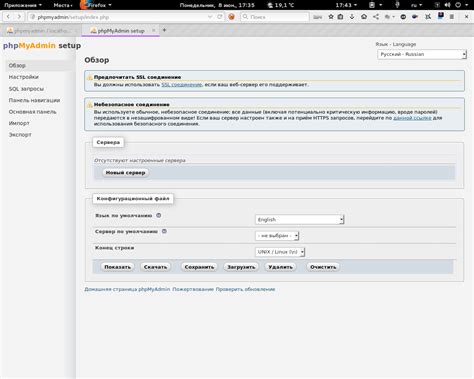The image size is (474, 379).
Task: Open the Firefox hamburger menu
Action: click(x=452, y=16)
